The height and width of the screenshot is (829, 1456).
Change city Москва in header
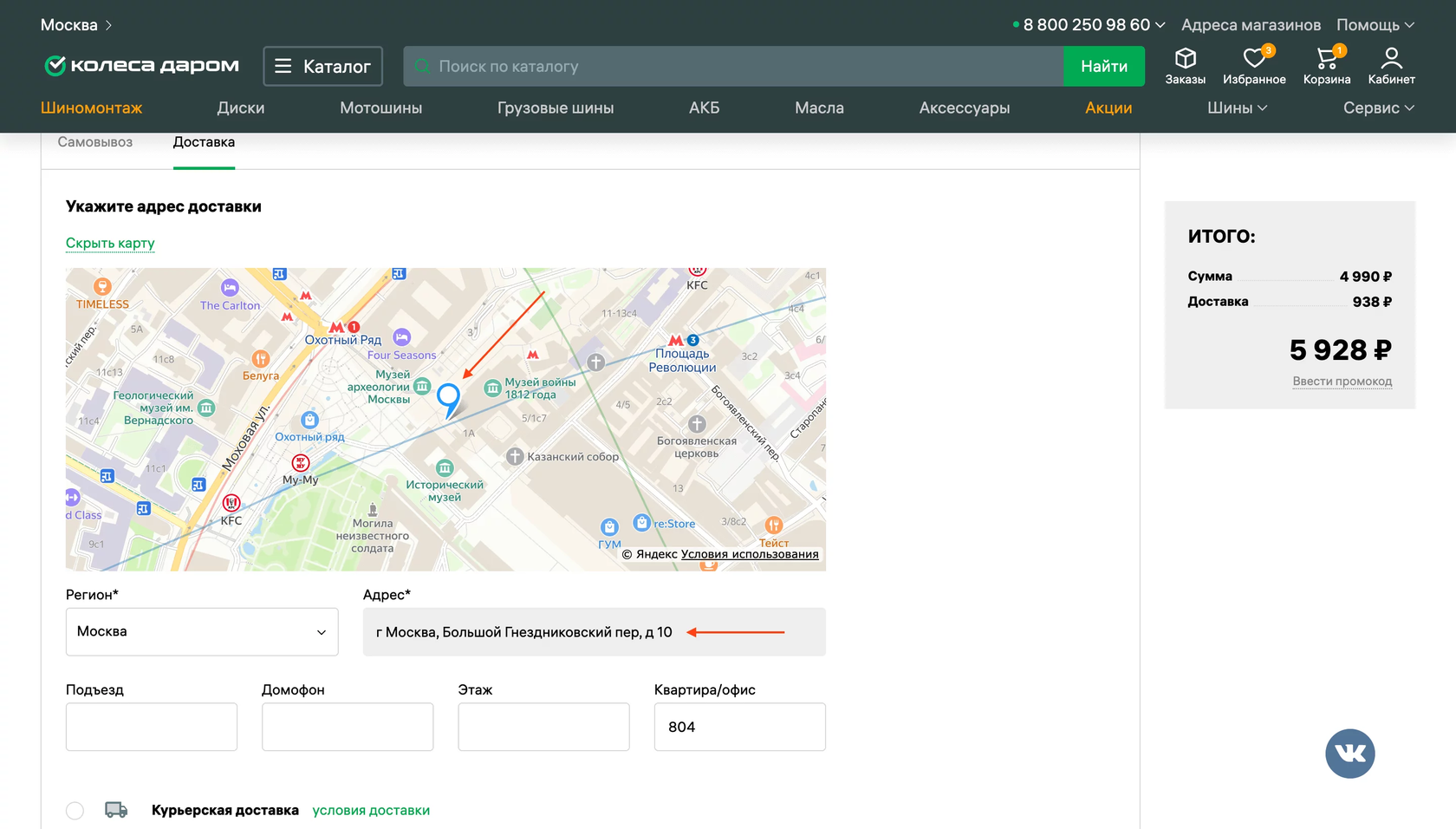point(76,25)
